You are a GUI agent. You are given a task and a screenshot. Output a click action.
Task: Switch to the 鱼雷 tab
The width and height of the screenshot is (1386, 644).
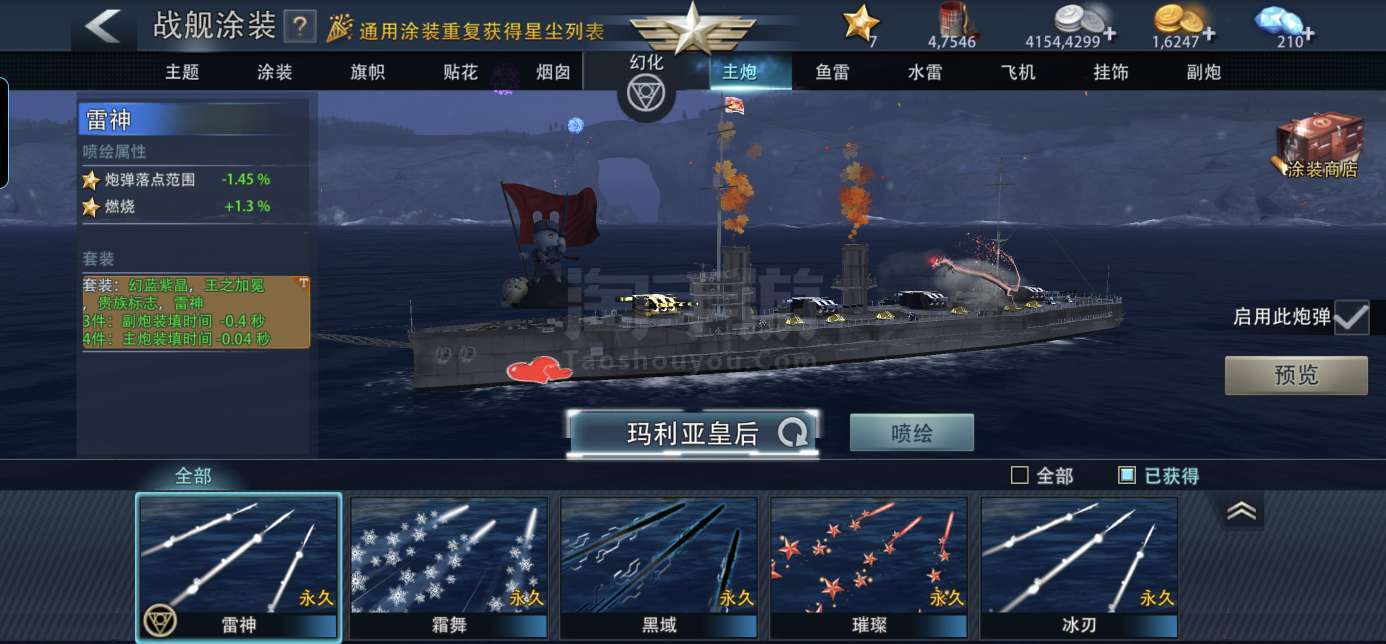click(832, 72)
